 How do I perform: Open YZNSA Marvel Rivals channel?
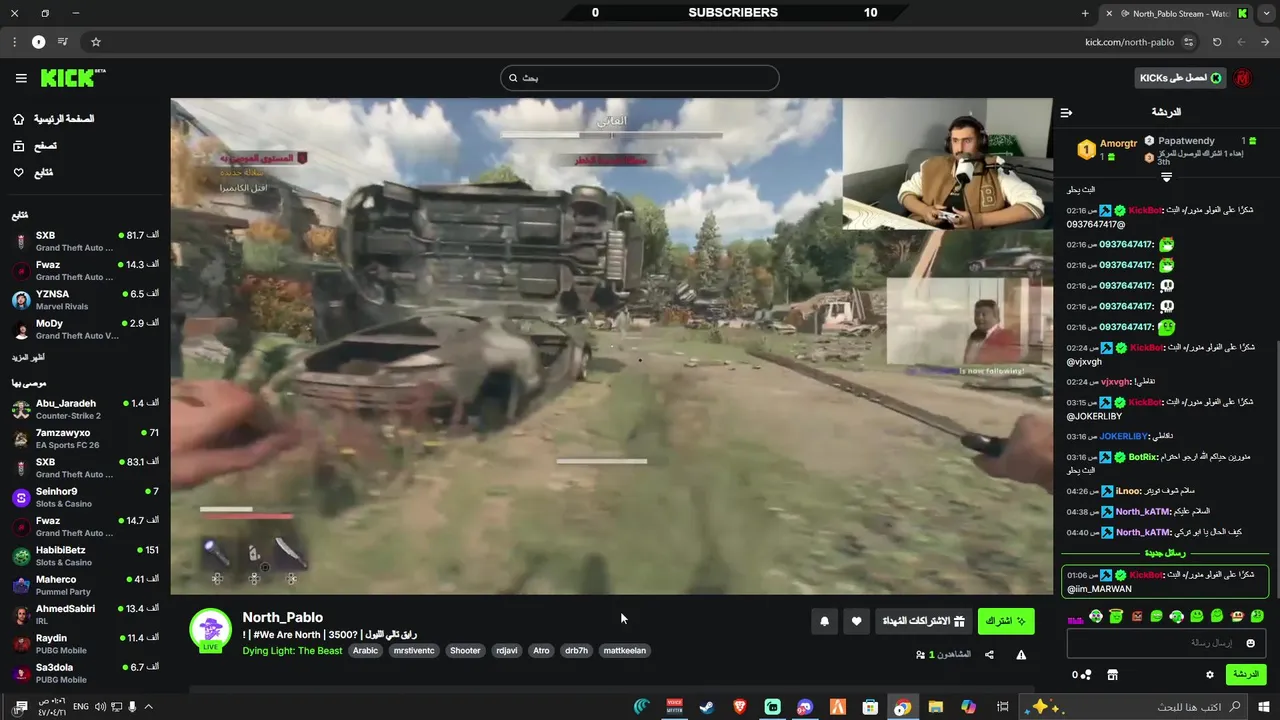tap(85, 300)
